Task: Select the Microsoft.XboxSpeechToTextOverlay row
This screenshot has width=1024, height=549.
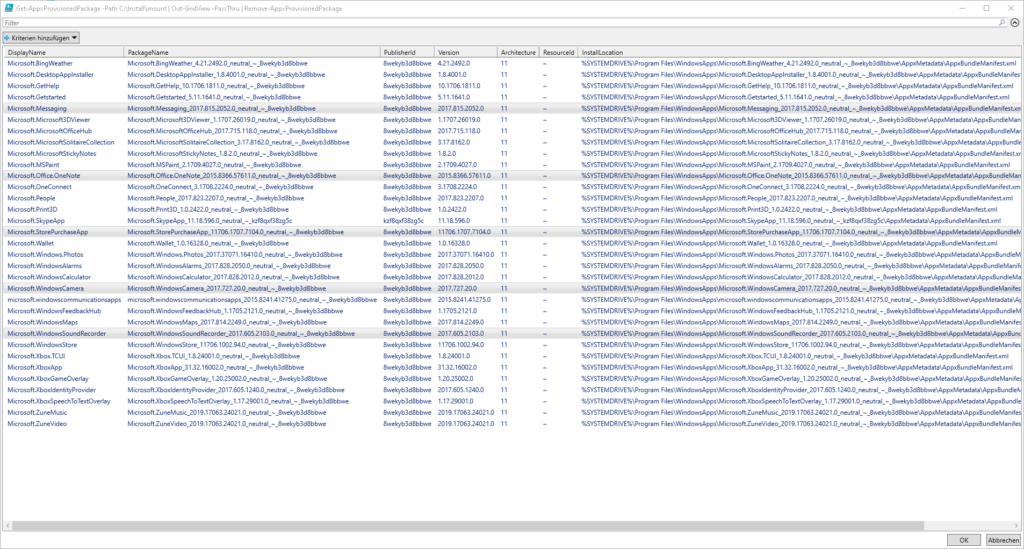Action: point(512,401)
